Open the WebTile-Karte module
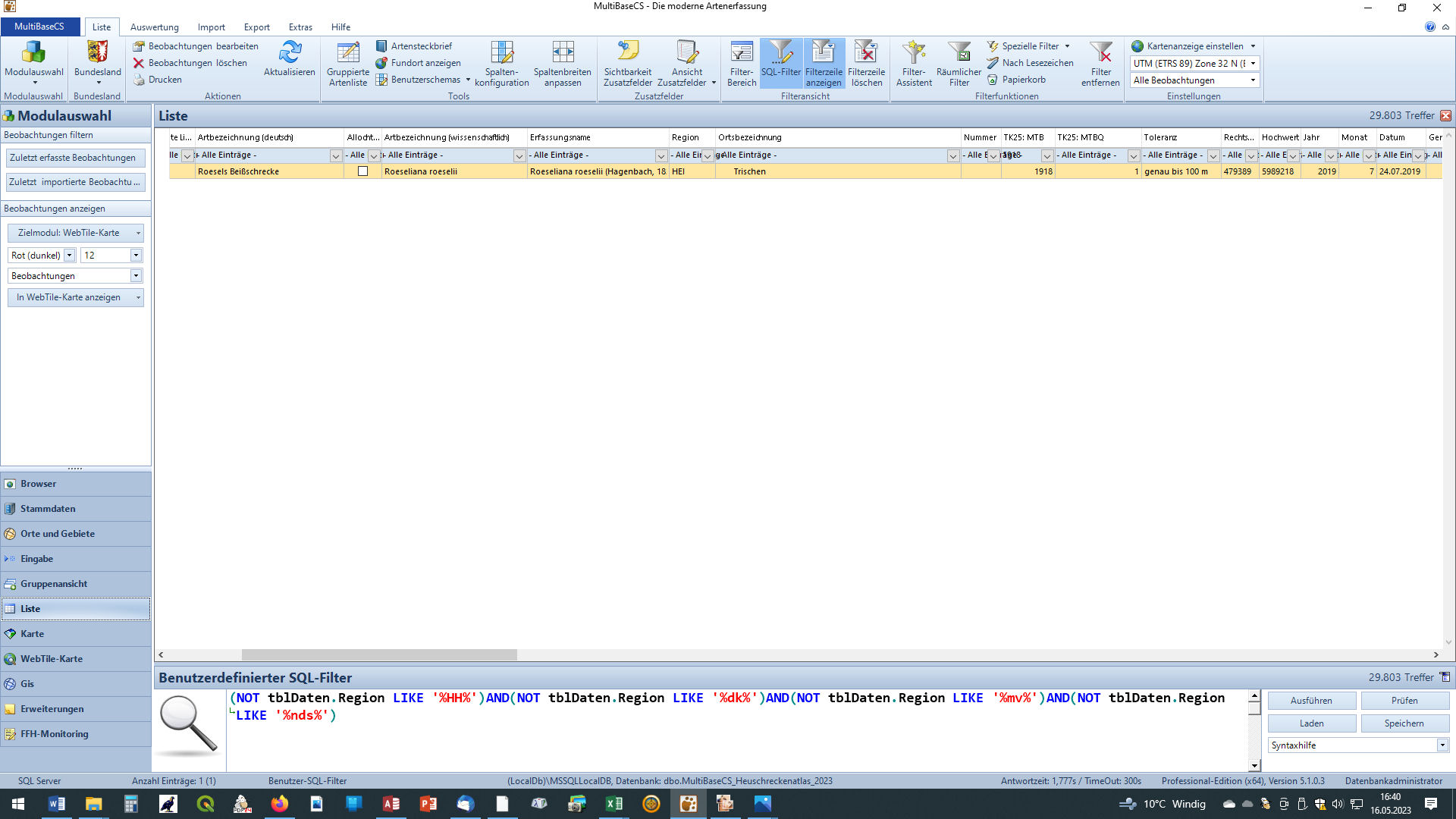This screenshot has height=819, width=1456. click(75, 659)
